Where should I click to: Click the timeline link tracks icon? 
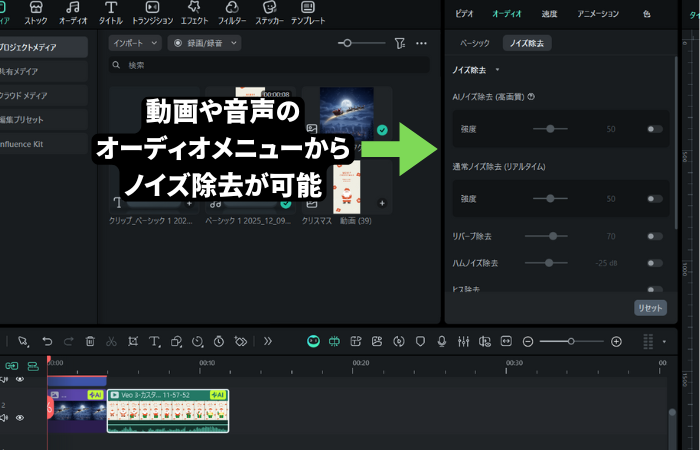coord(12,366)
